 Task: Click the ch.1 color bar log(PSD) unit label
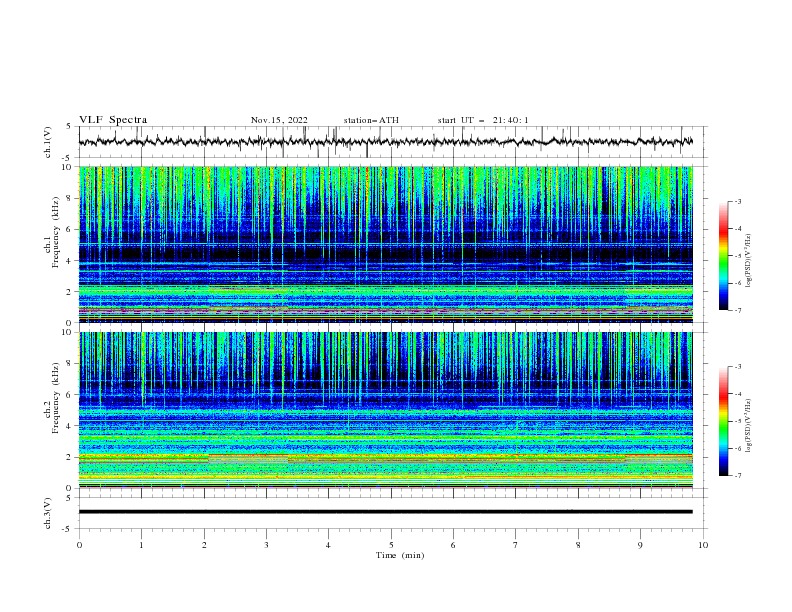tap(749, 261)
